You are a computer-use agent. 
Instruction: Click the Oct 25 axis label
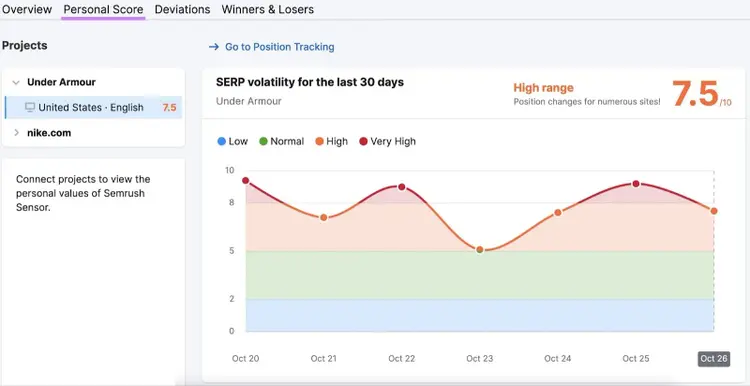pyautogui.click(x=636, y=359)
